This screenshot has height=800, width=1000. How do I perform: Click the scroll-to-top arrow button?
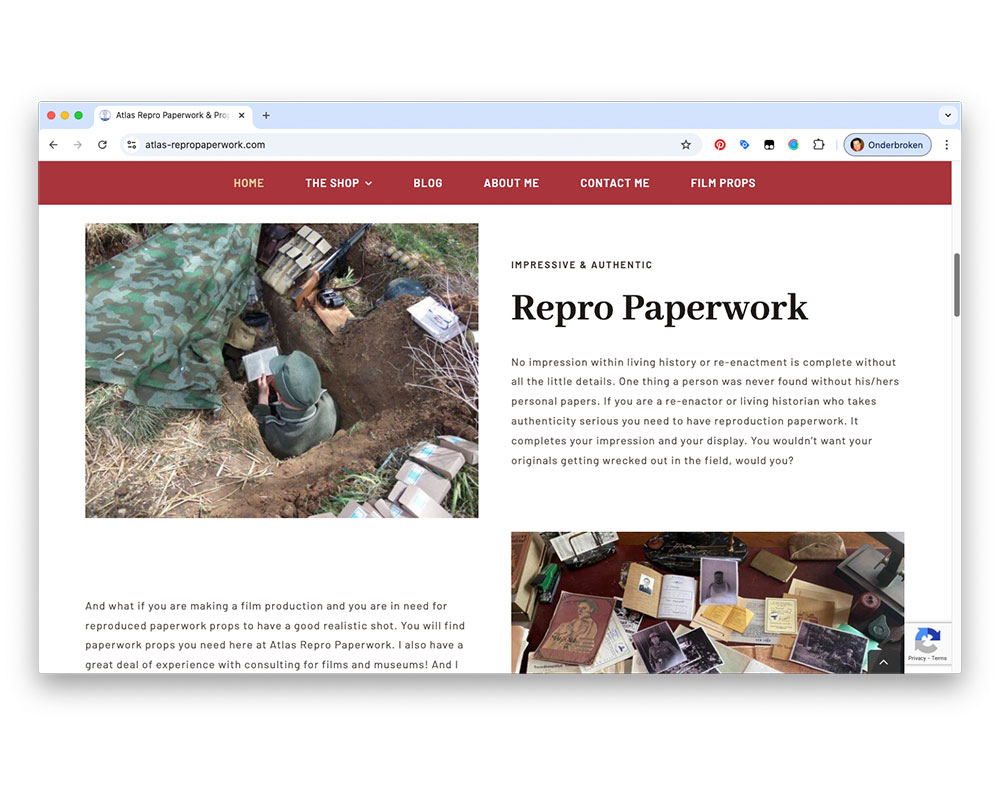click(883, 662)
